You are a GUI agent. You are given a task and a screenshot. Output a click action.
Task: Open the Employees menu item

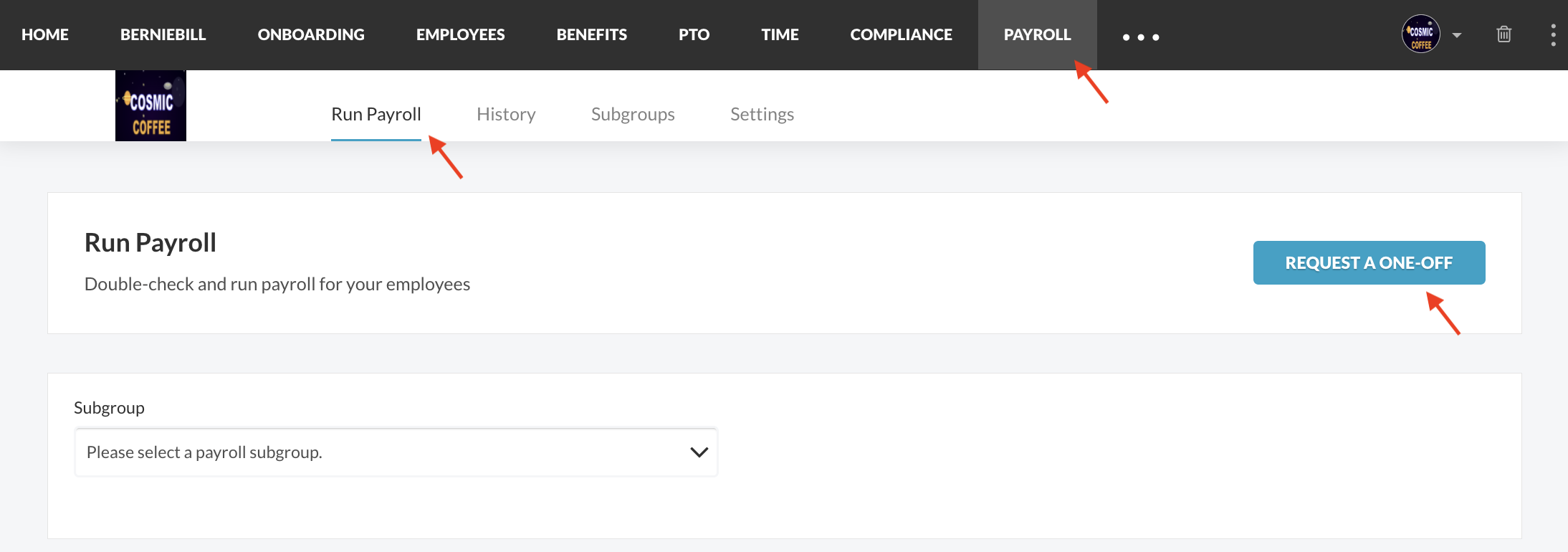click(460, 34)
